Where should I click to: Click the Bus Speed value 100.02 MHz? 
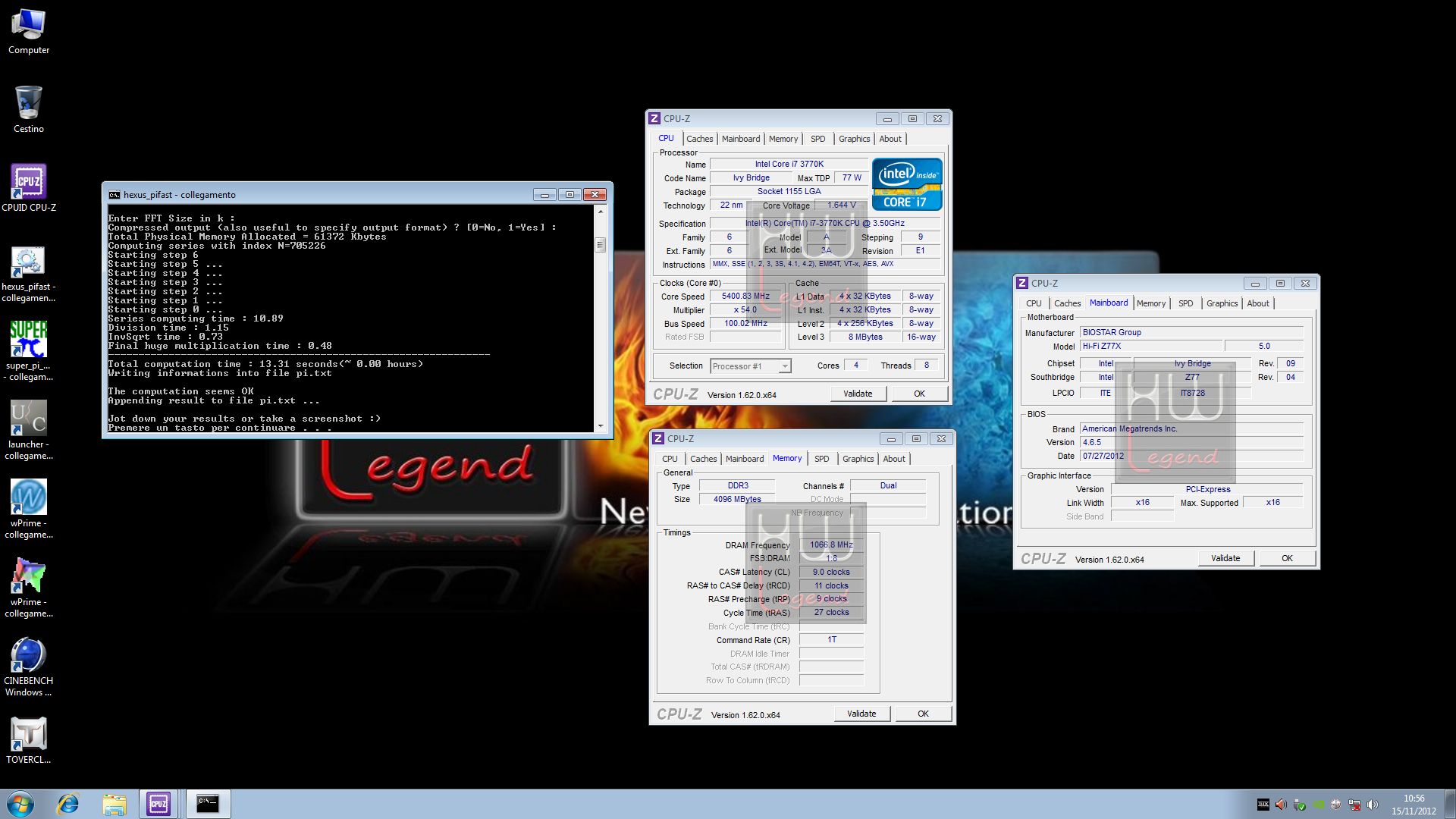point(745,324)
